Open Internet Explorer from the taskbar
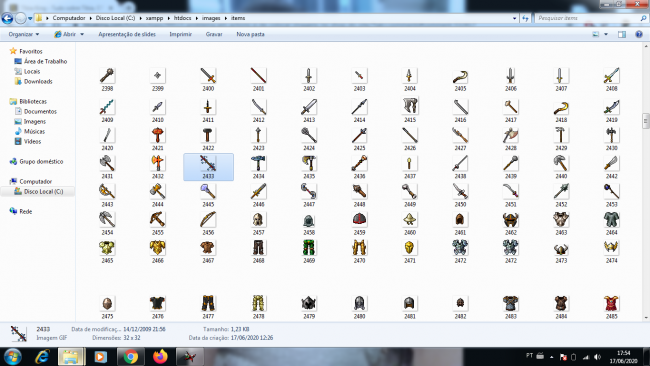Viewport: 650px width, 366px height. (42, 356)
